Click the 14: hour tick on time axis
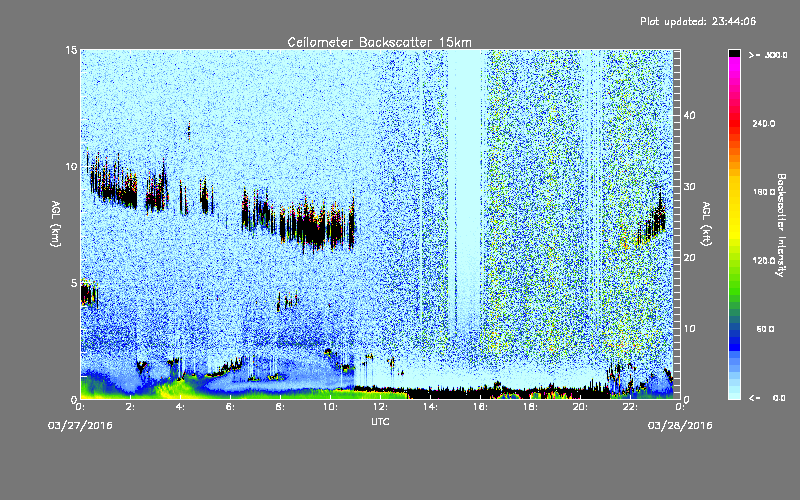Screen dimensions: 800x500 [x=431, y=407]
